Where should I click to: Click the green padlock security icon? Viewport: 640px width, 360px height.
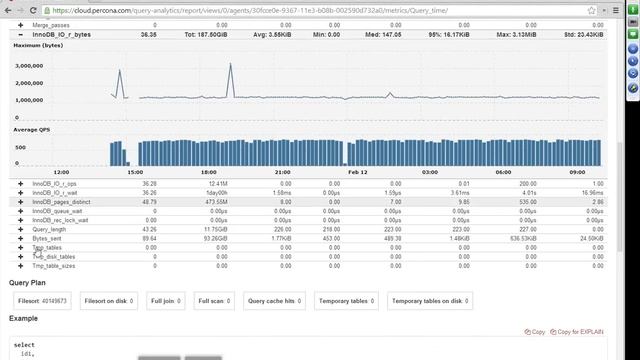47,11
